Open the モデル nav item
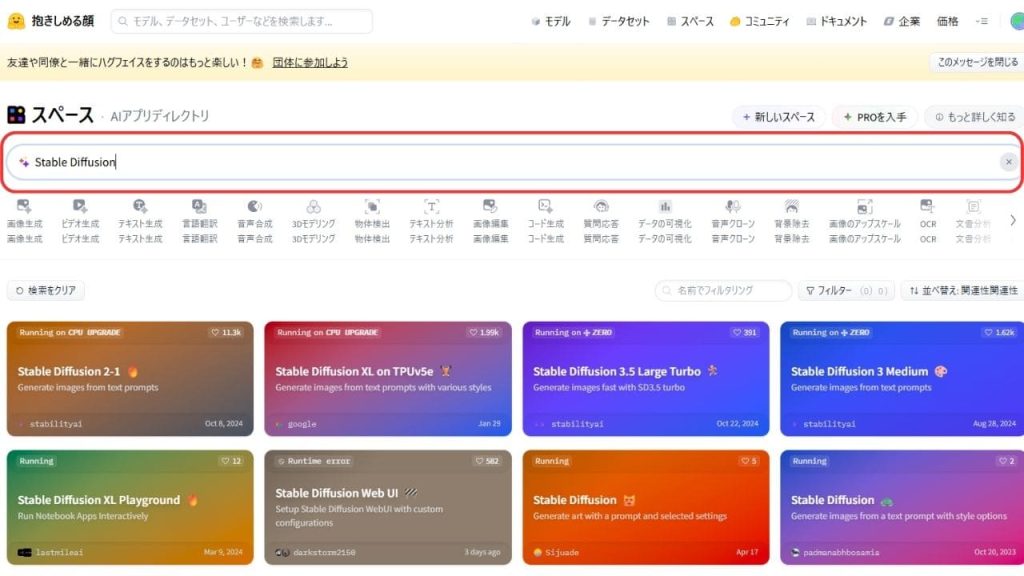This screenshot has height=576, width=1024. [x=551, y=22]
